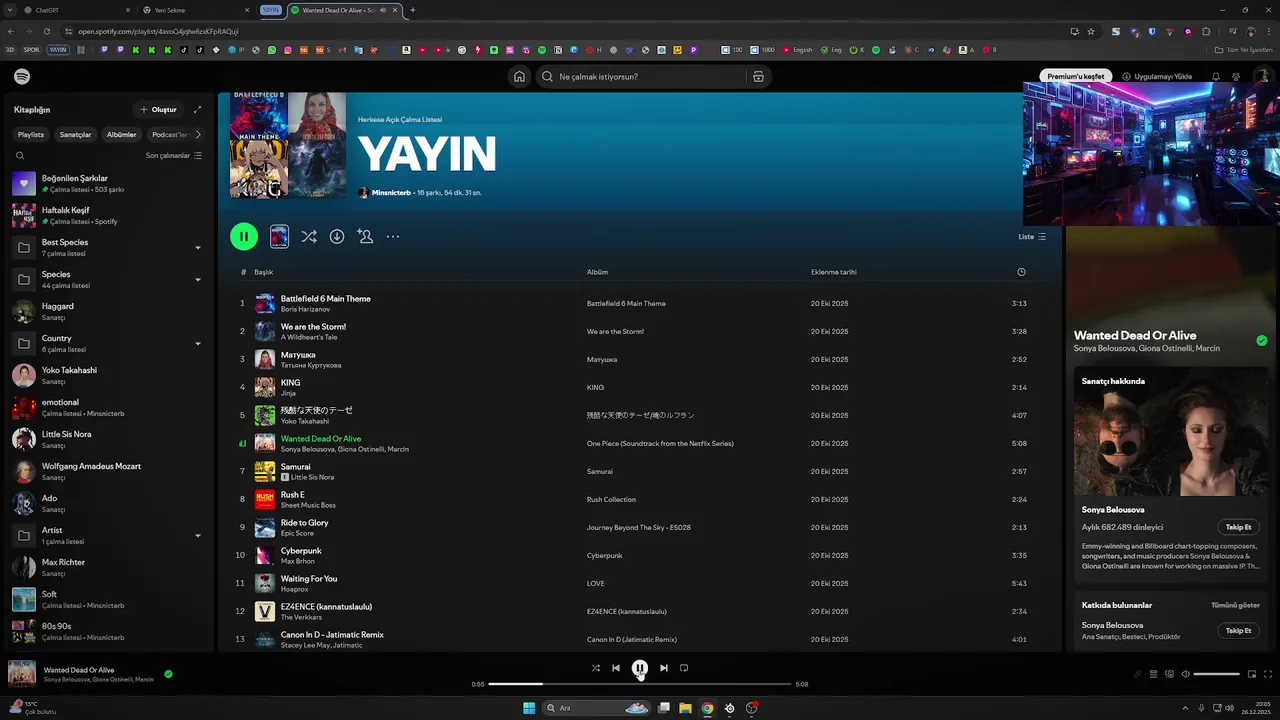
Task: Open the Haftalık Keşif playlist
Action: (108, 216)
